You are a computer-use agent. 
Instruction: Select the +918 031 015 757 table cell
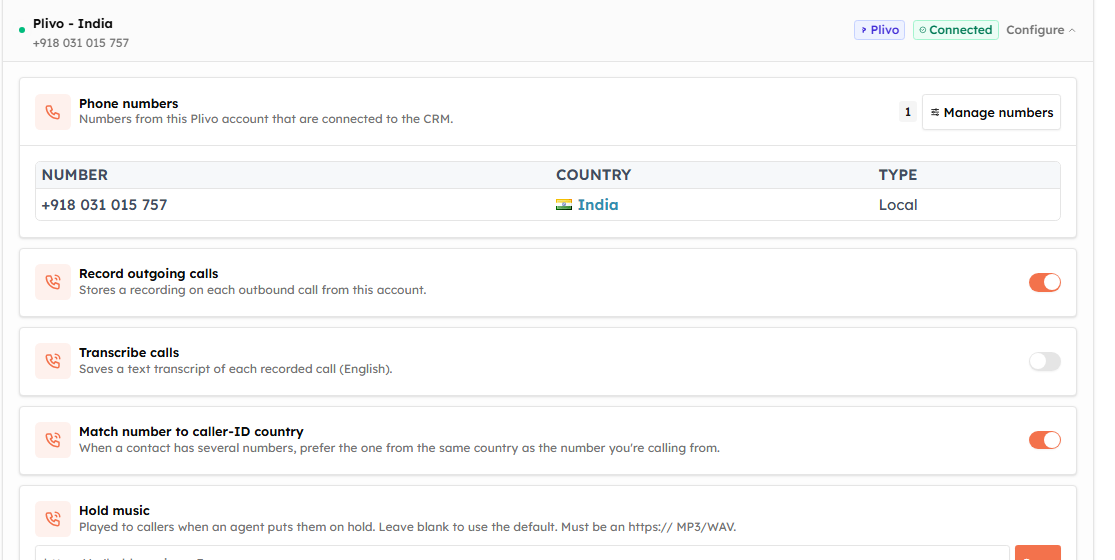pyautogui.click(x=105, y=205)
